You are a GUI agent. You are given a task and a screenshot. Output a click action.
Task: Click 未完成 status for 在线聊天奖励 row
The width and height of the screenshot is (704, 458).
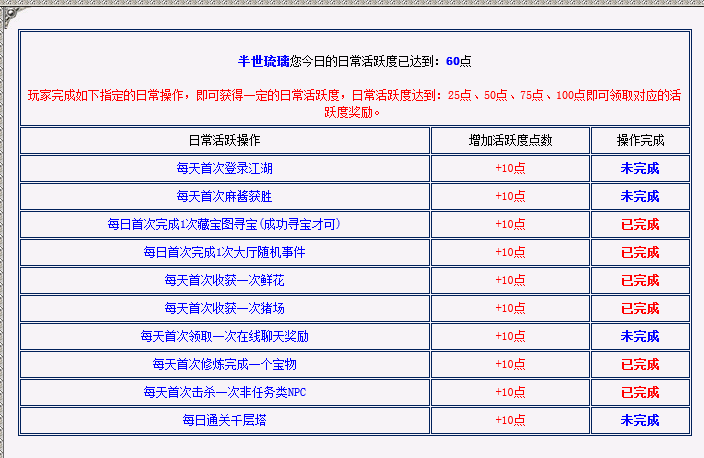[x=640, y=336]
